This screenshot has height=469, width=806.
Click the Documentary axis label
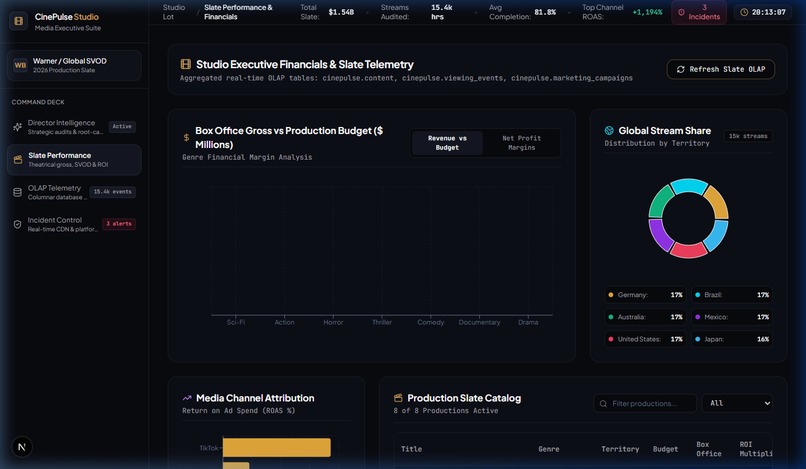pyautogui.click(x=479, y=322)
